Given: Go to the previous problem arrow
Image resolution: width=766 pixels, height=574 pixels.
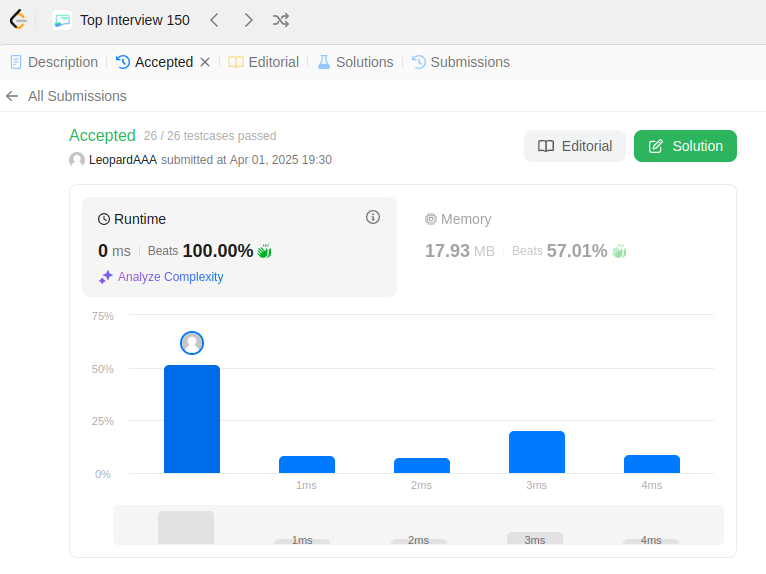Looking at the screenshot, I should tap(214, 20).
